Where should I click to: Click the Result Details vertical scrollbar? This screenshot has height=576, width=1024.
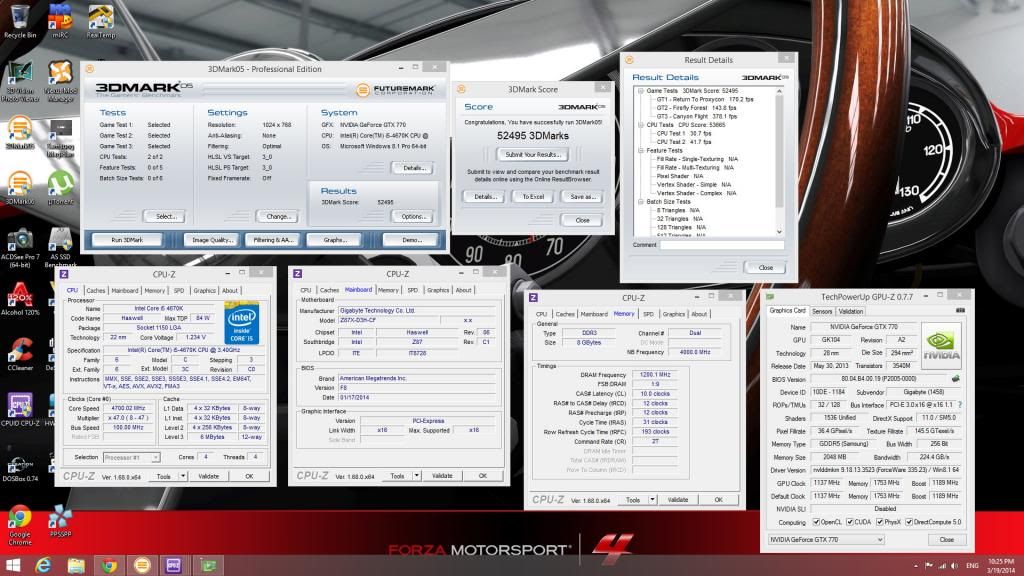779,161
